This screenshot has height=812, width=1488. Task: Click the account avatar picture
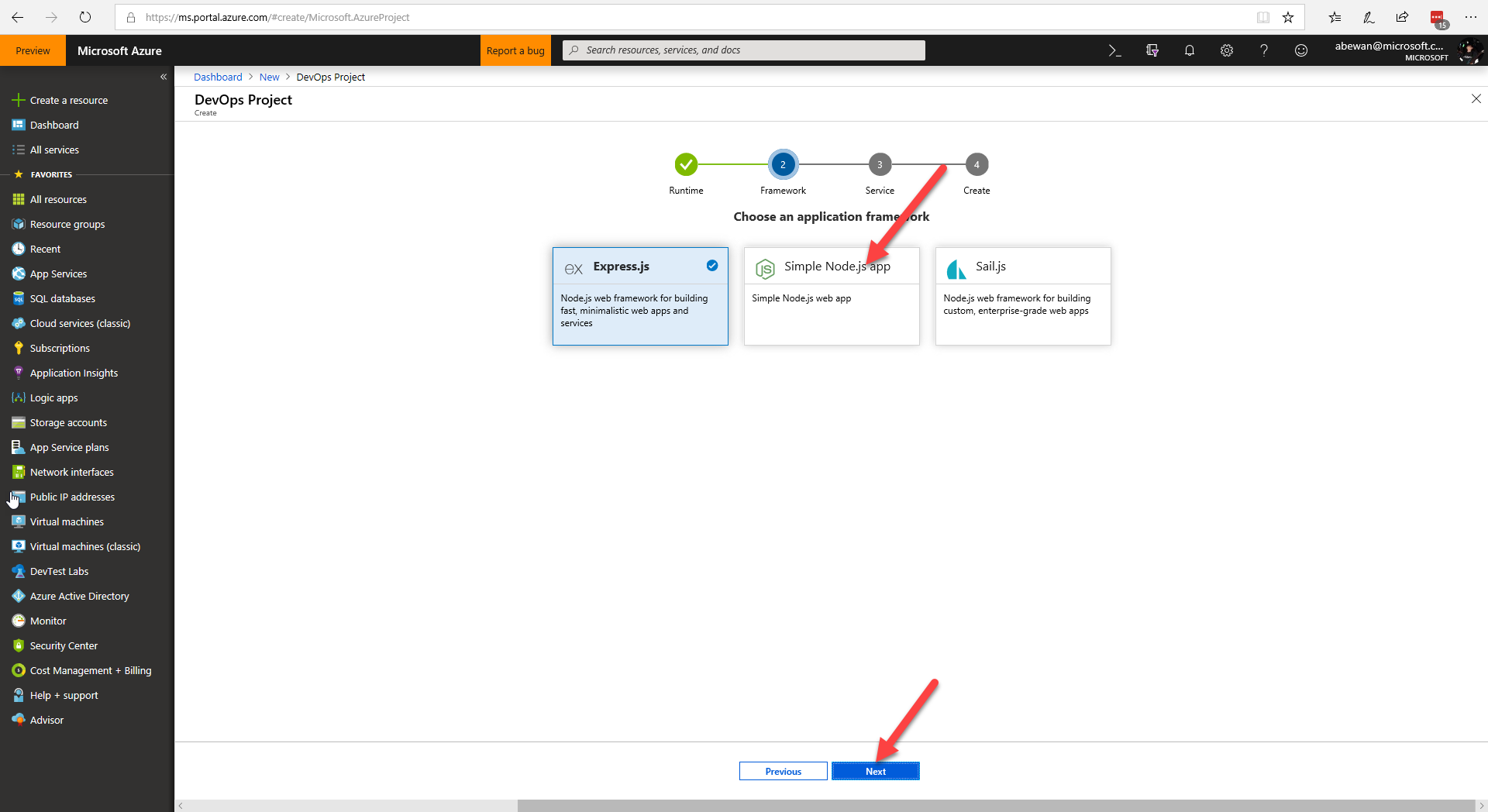1469,51
